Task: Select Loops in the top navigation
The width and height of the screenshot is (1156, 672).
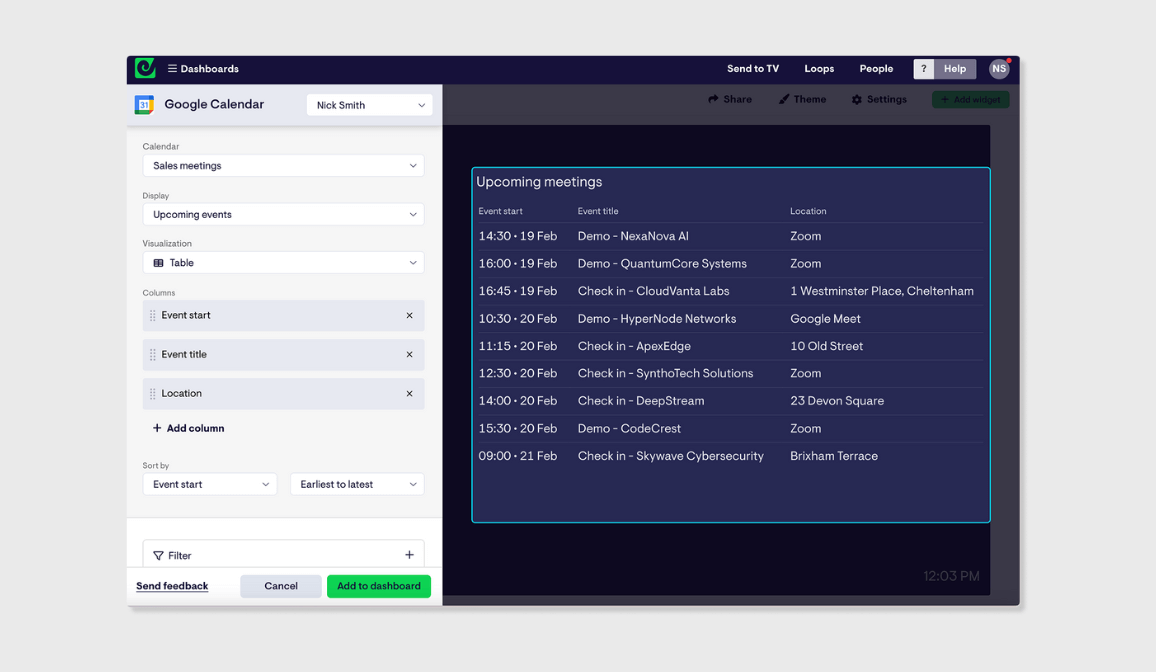Action: pyautogui.click(x=819, y=68)
